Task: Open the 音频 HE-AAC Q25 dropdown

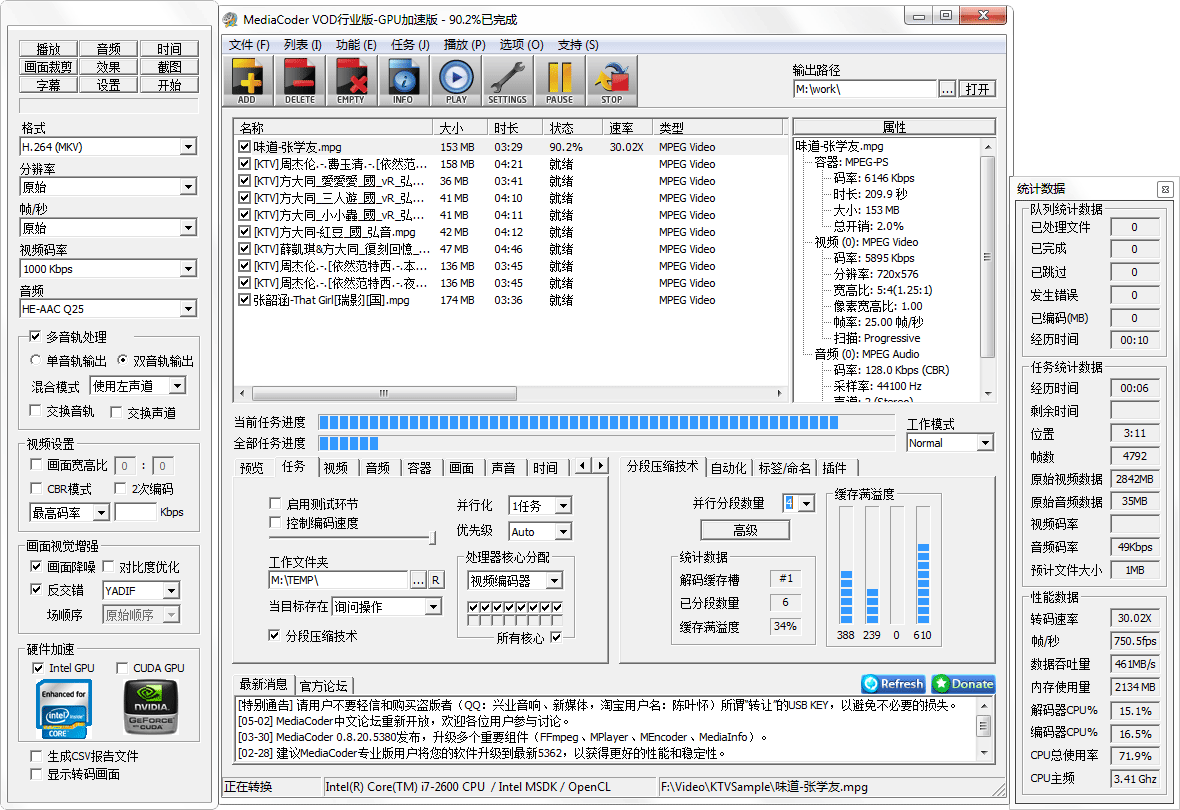Action: click(x=188, y=309)
